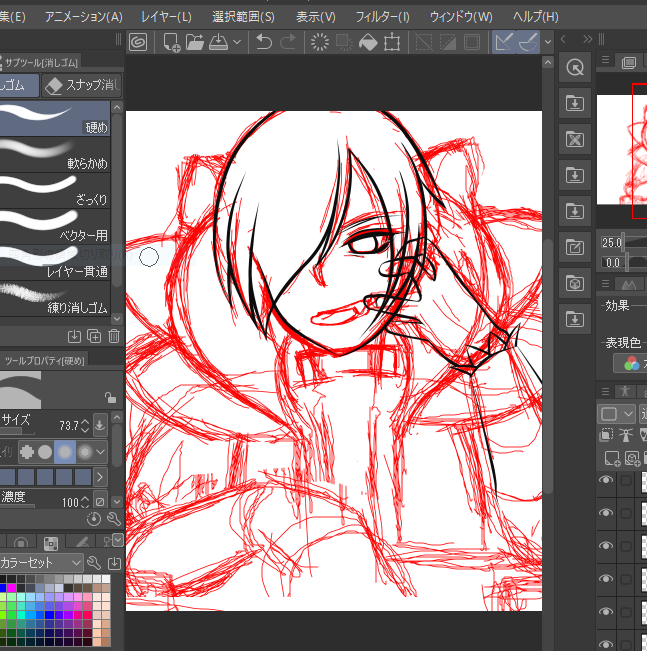Duplicate the selected sub tool
The width and height of the screenshot is (647, 651).
(94, 336)
